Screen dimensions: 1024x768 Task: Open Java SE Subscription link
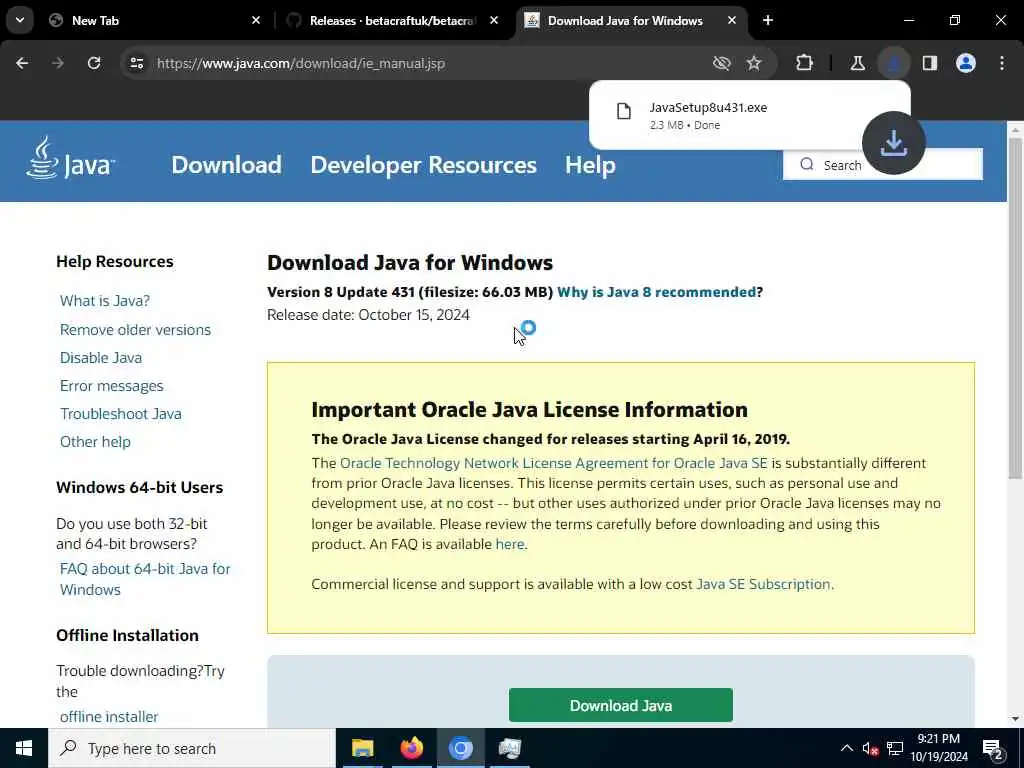pos(763,584)
